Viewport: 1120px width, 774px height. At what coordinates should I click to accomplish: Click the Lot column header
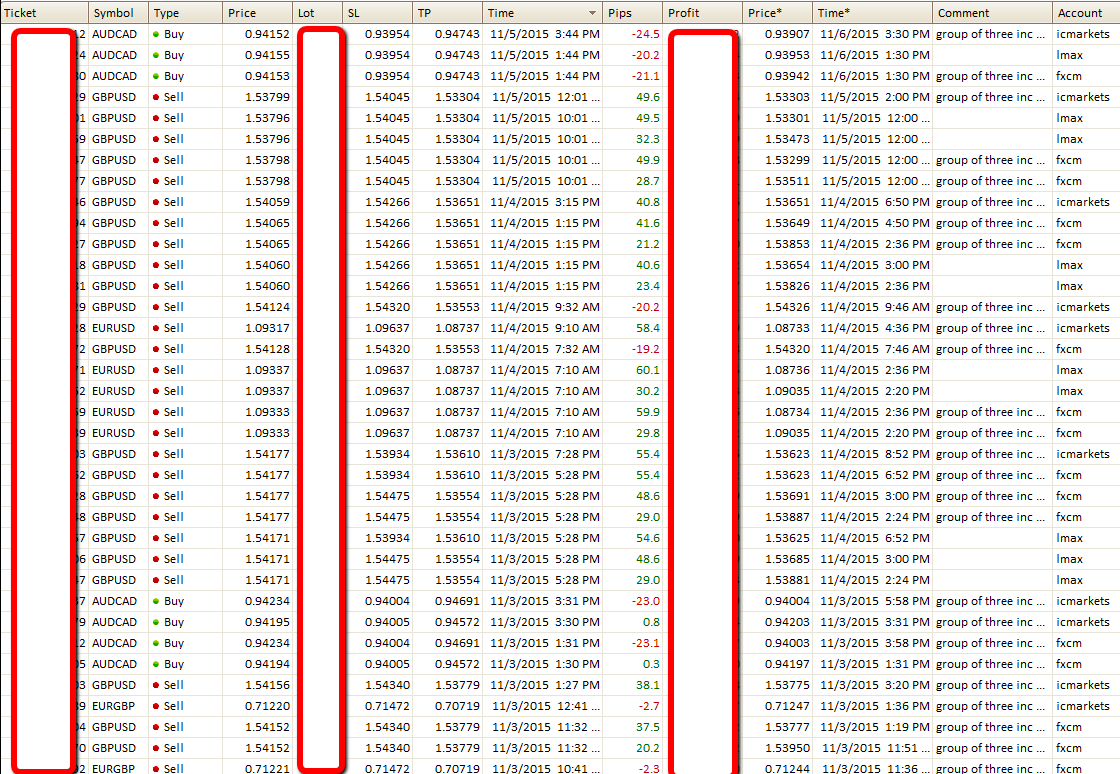click(x=318, y=13)
